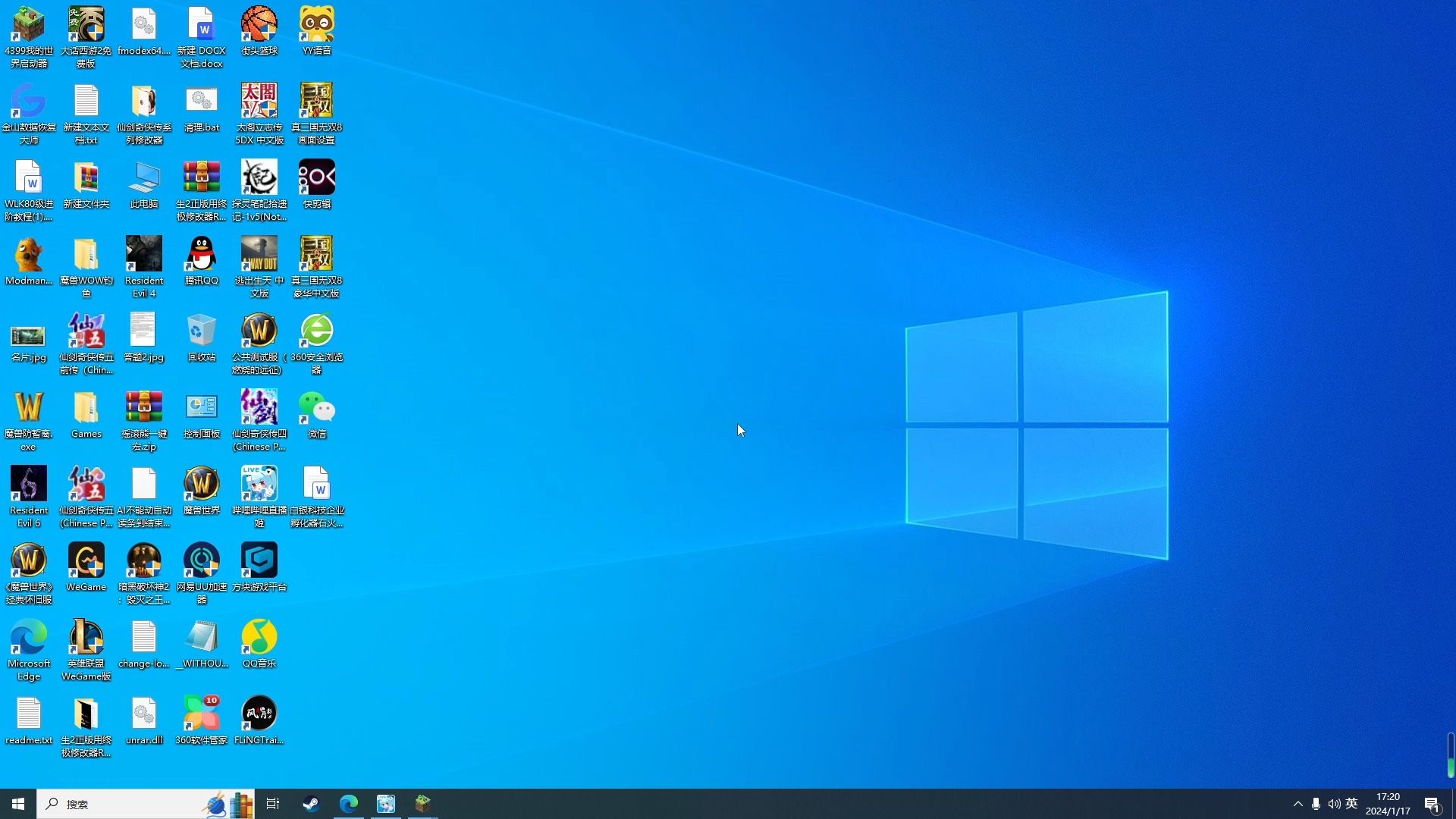1456x819 pixels.
Task: Select the WeGame desktop icon
Action: 86,566
